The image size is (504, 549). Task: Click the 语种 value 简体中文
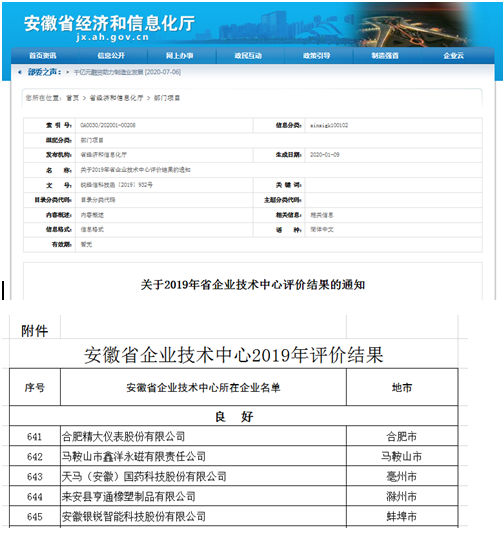pos(322,230)
